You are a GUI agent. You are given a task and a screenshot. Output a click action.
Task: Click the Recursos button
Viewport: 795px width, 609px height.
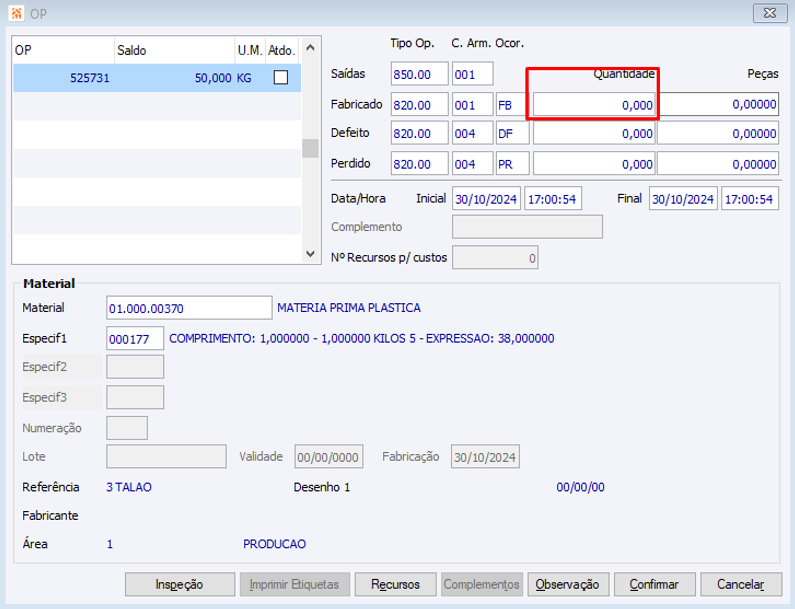(395, 585)
